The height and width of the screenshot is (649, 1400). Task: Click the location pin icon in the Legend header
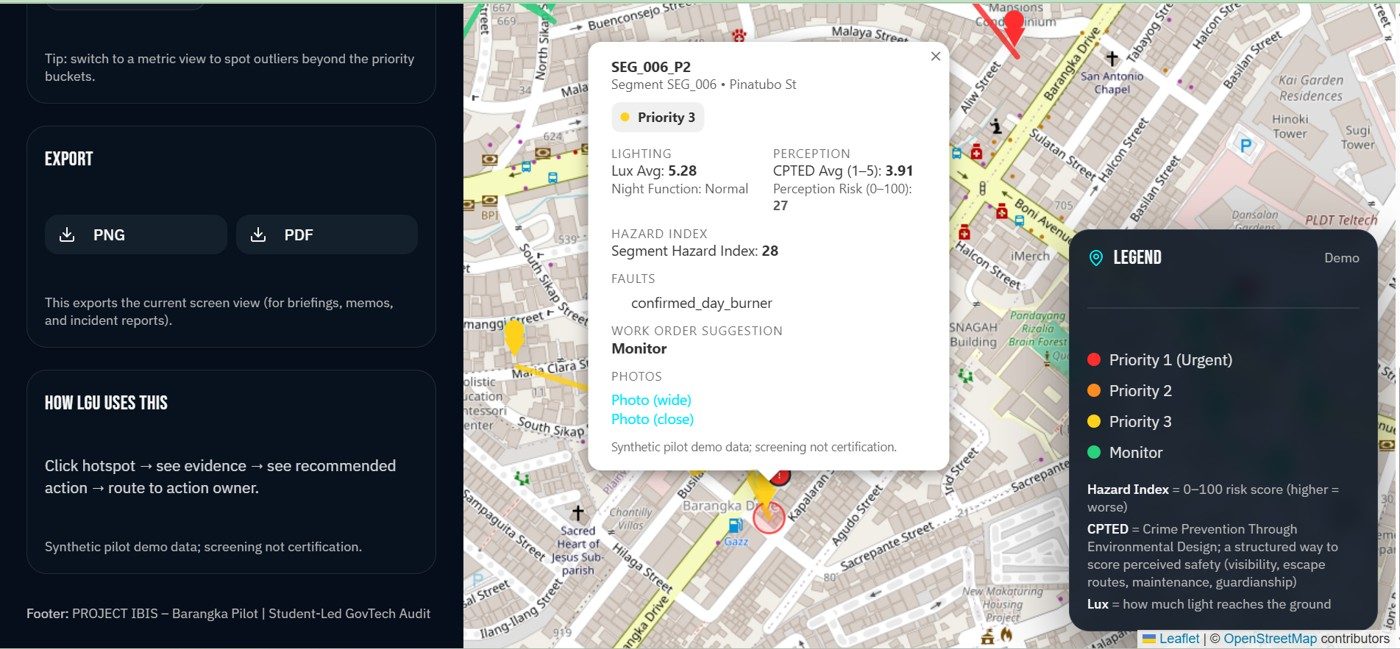pos(1096,258)
